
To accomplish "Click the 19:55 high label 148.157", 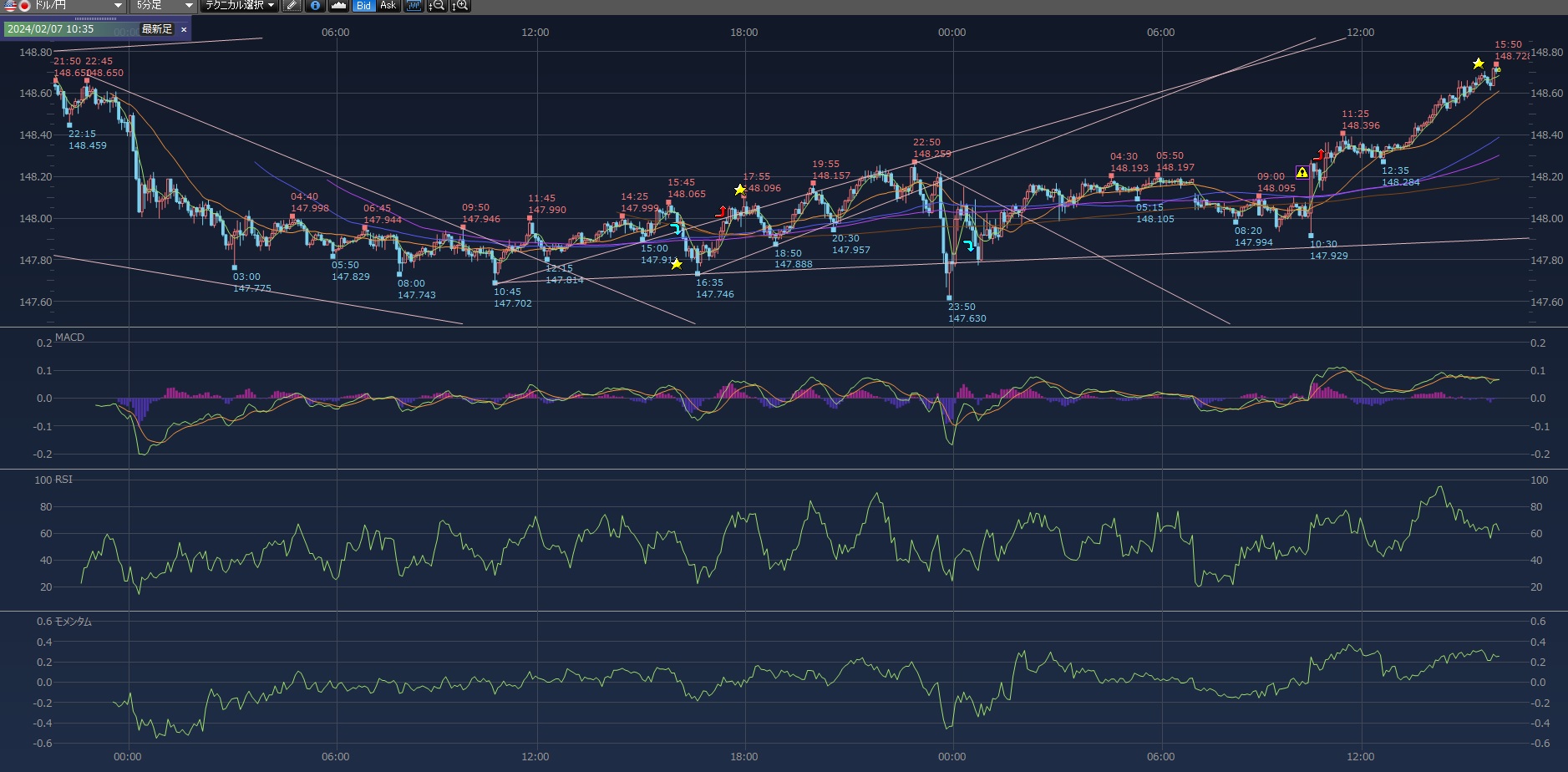I will tap(831, 170).
